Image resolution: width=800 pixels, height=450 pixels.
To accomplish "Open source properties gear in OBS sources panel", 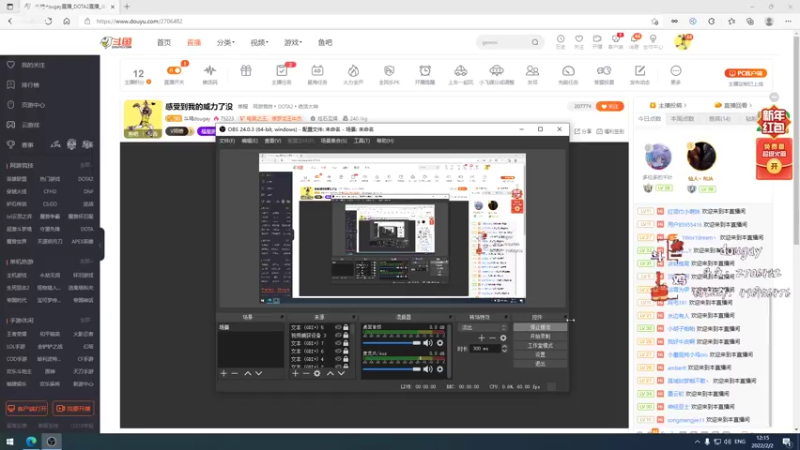I will tap(317, 373).
